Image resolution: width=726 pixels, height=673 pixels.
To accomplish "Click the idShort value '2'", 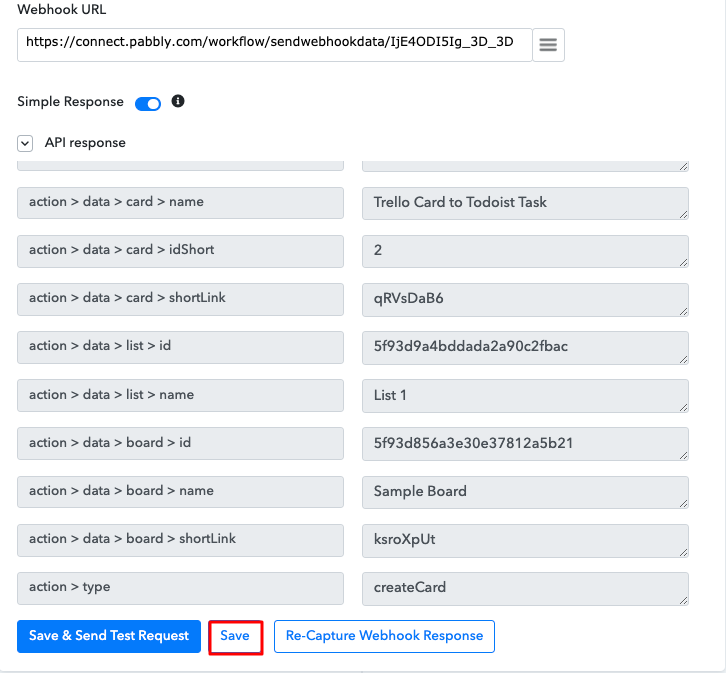I will (x=525, y=251).
